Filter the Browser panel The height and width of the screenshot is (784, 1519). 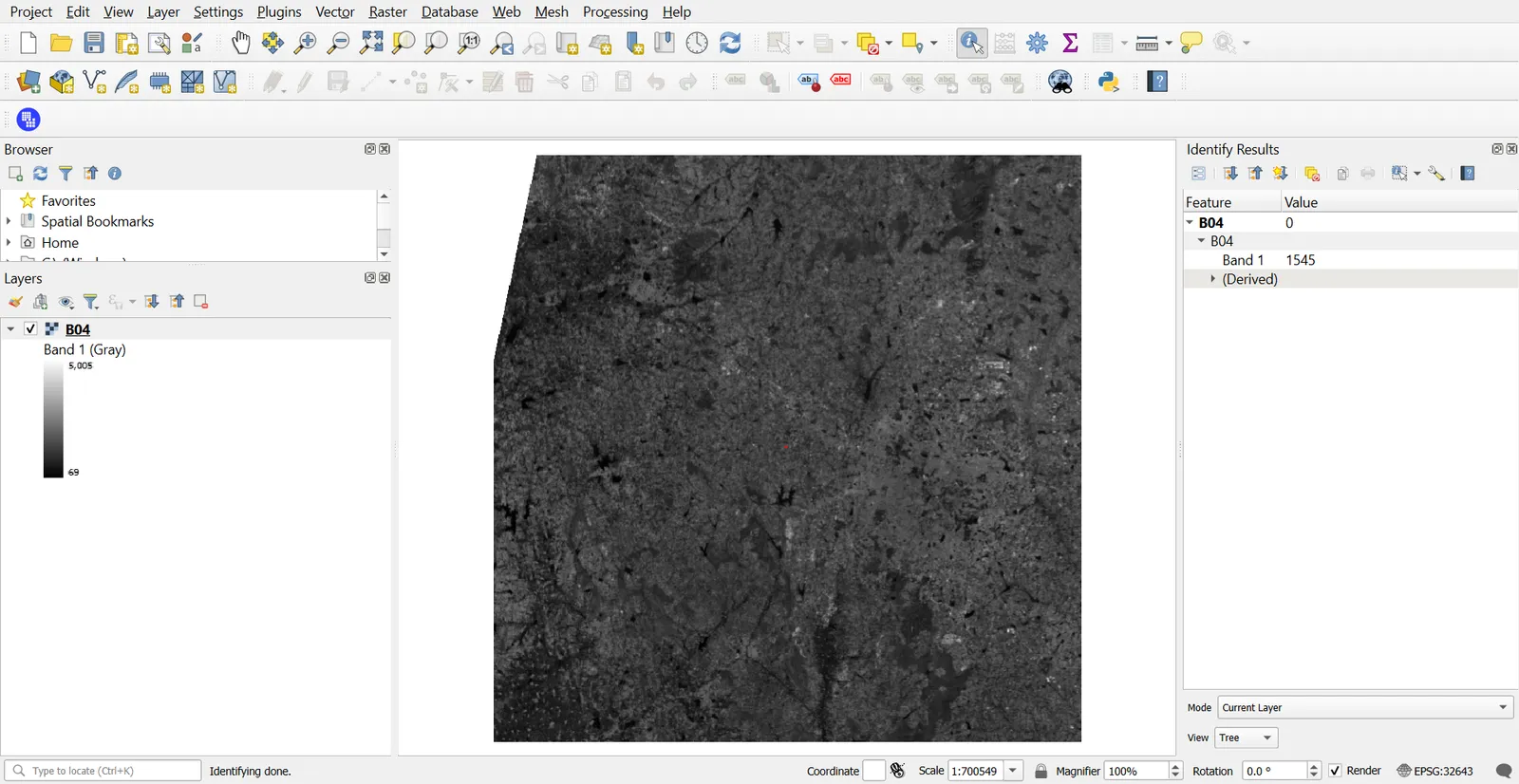[66, 174]
